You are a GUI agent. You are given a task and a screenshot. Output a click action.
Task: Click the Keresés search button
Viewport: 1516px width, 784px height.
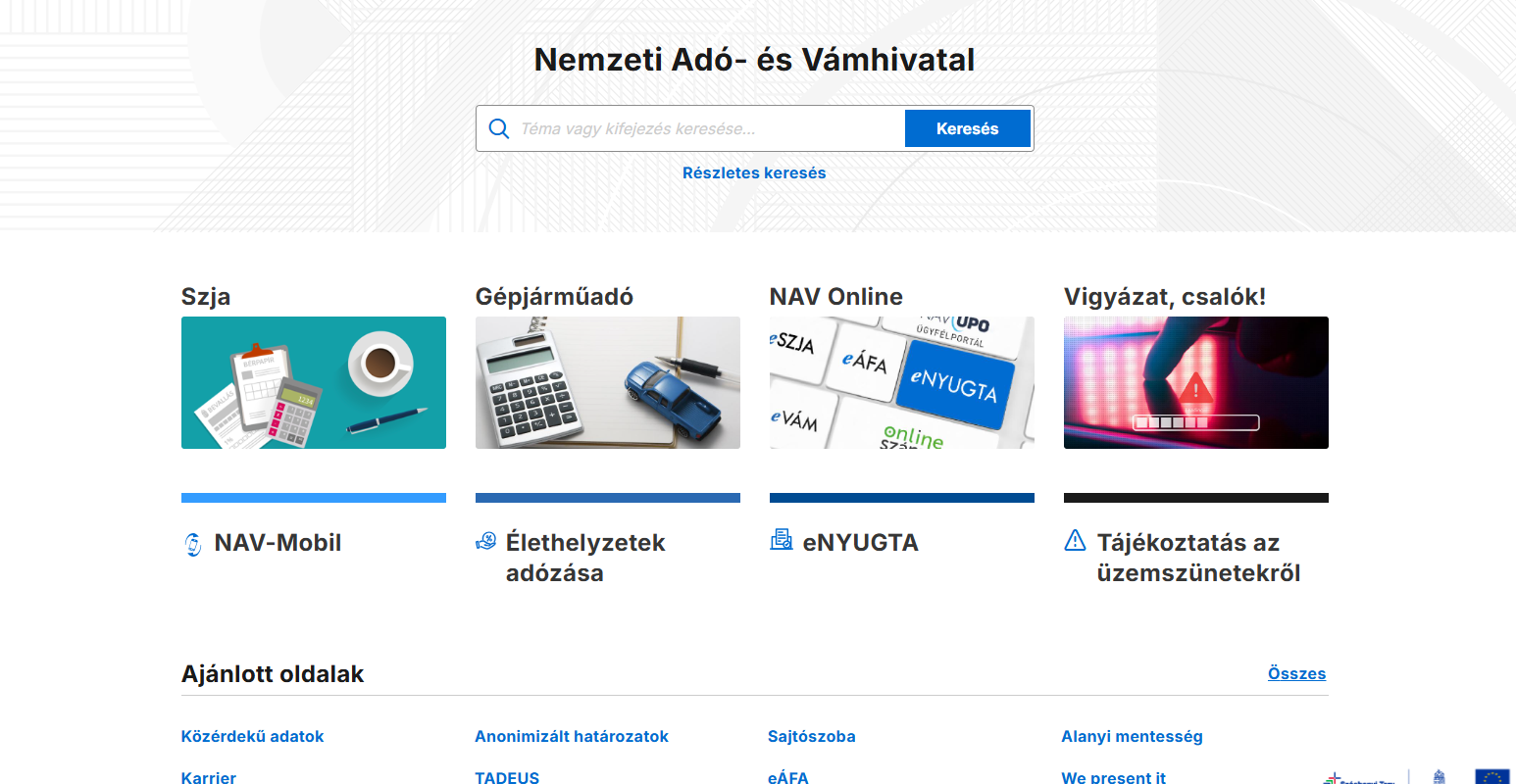(x=967, y=128)
